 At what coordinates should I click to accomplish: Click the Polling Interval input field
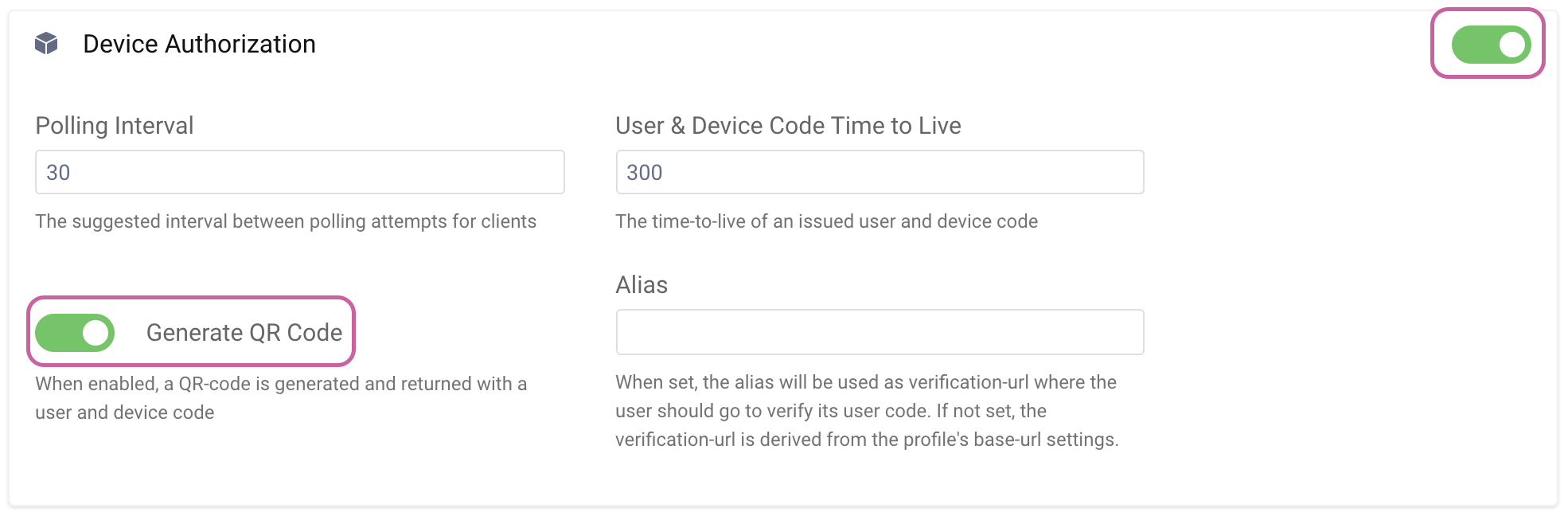point(298,172)
